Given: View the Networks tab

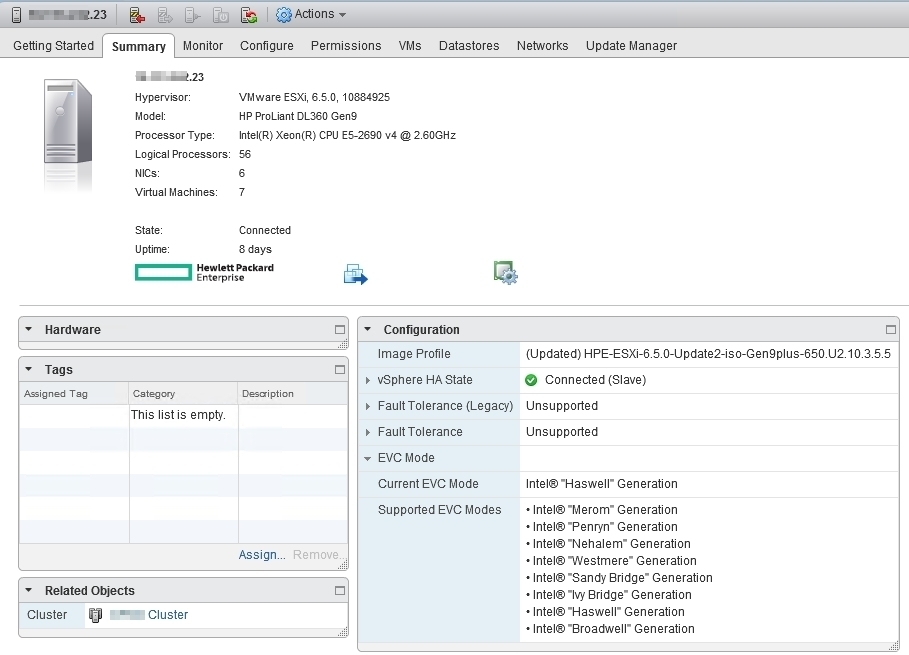Looking at the screenshot, I should [543, 46].
